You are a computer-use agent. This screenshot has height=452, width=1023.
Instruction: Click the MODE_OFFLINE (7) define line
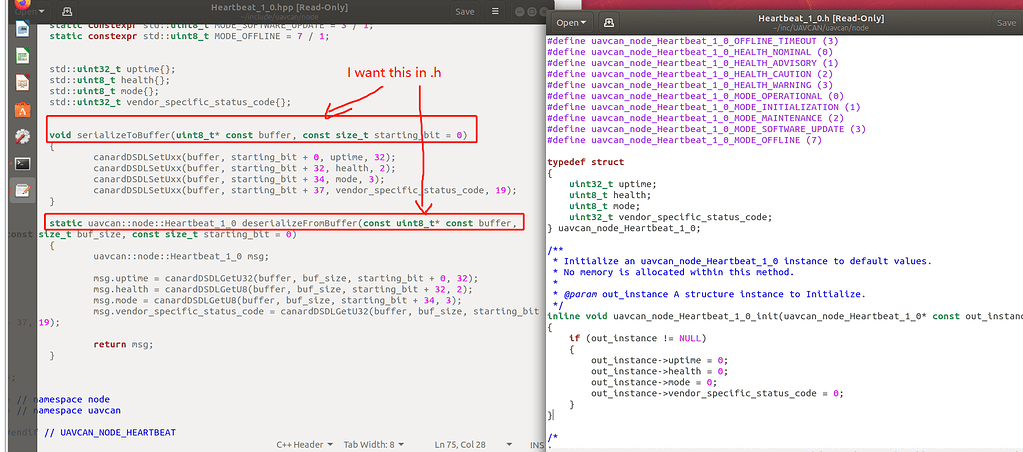(684, 140)
